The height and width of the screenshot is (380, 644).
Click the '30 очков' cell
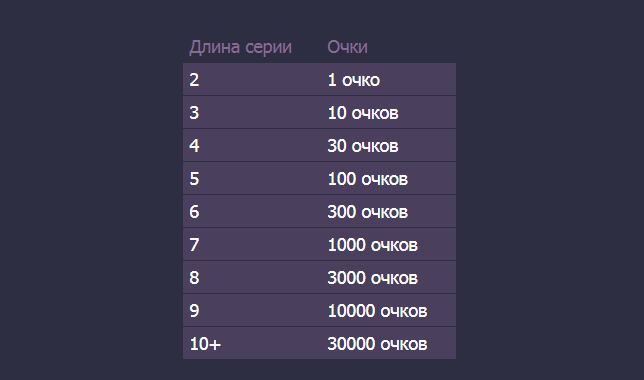(388, 145)
